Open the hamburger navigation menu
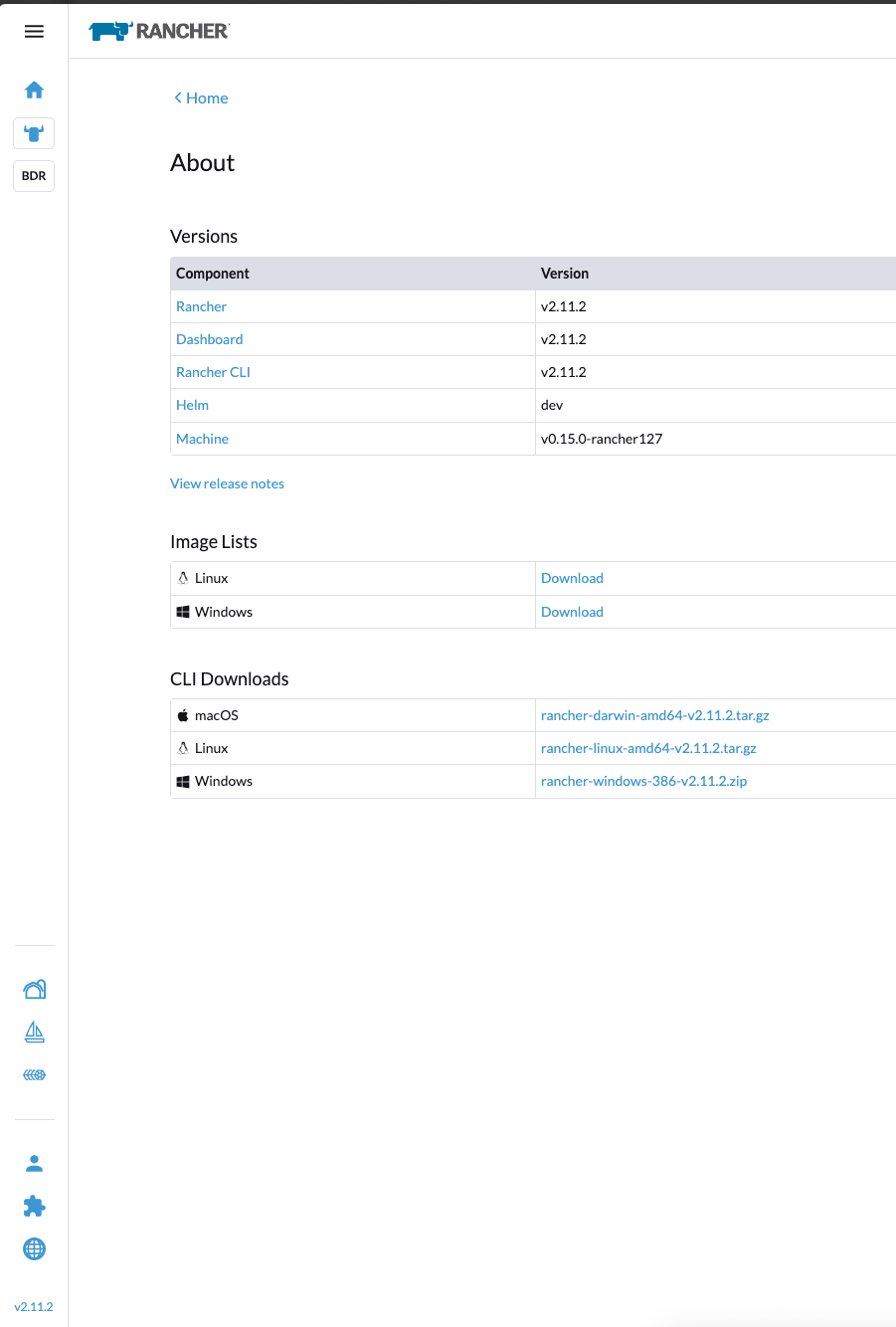Image resolution: width=896 pixels, height=1327 pixels. point(34,32)
